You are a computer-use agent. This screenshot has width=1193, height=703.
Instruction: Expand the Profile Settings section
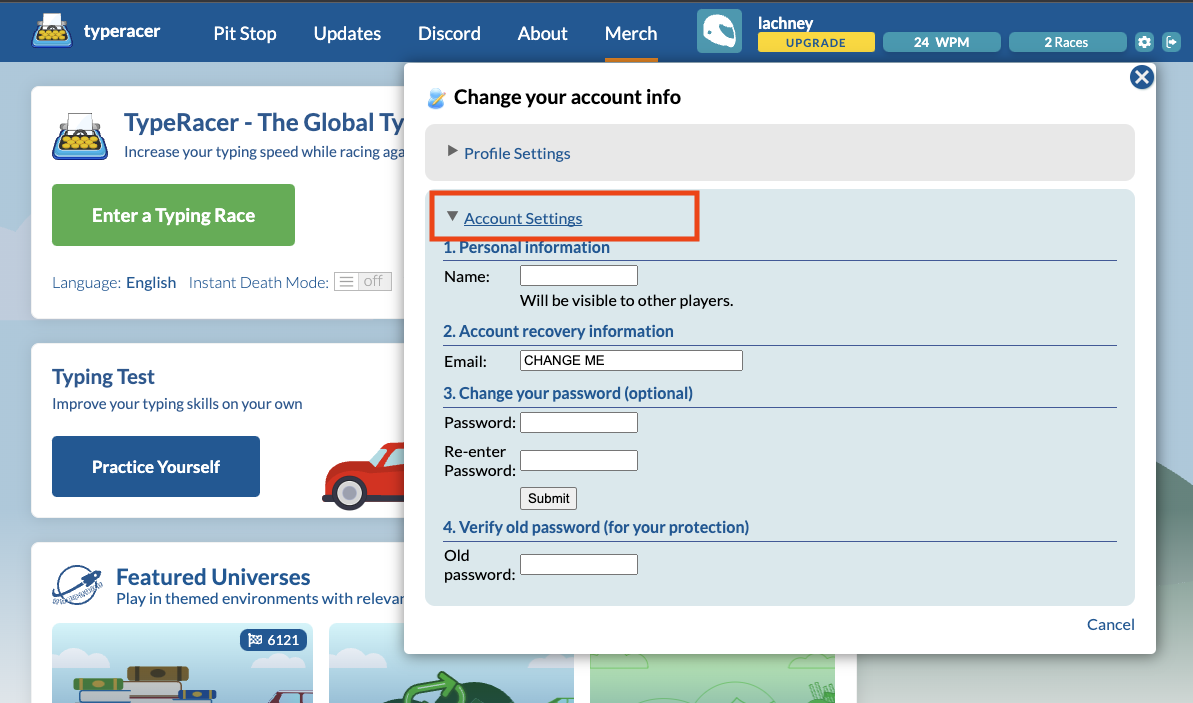click(516, 153)
